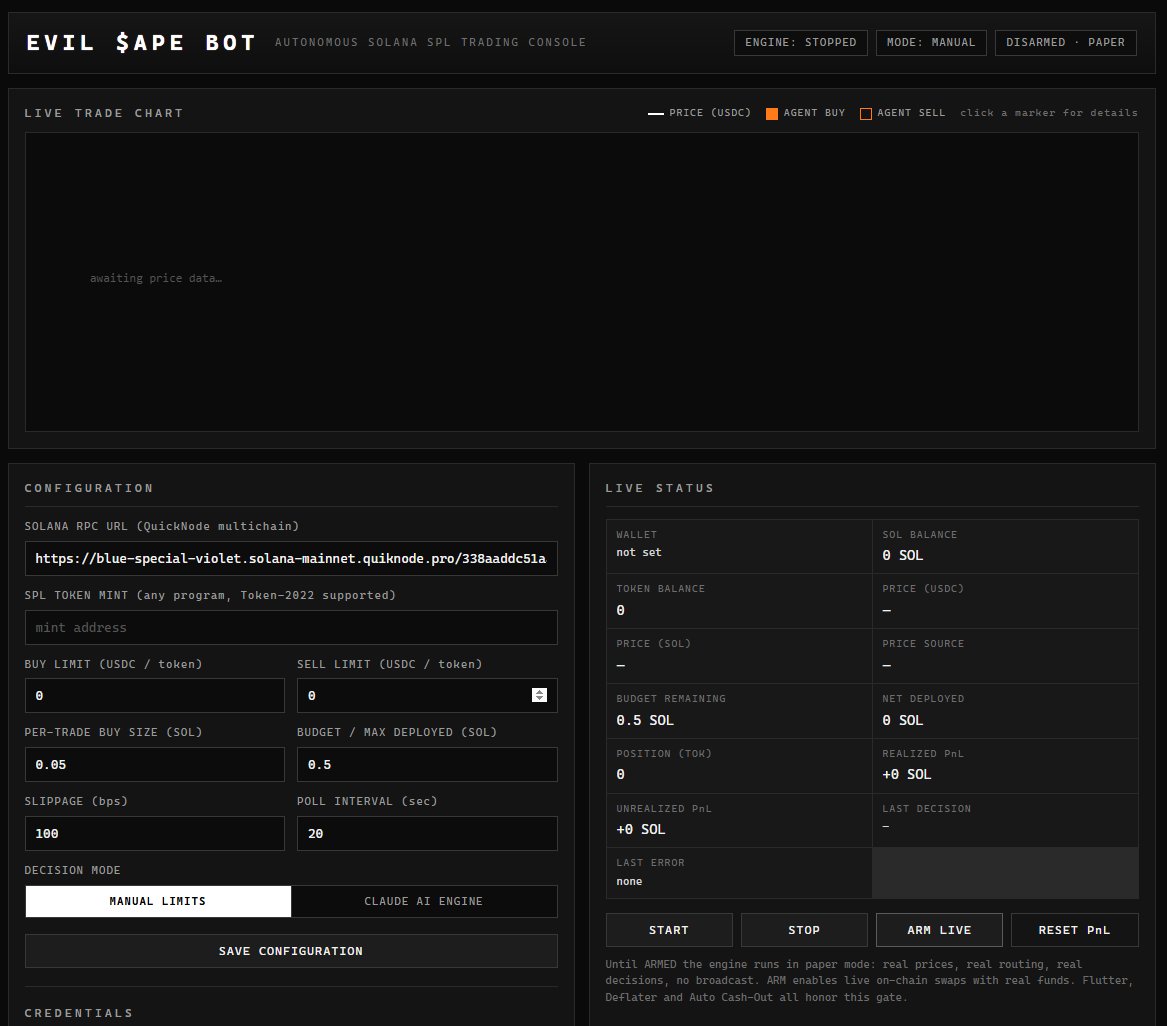Click the Sell Limit spinner arrows
Screen dimensions: 1167x1026
pos(540,695)
